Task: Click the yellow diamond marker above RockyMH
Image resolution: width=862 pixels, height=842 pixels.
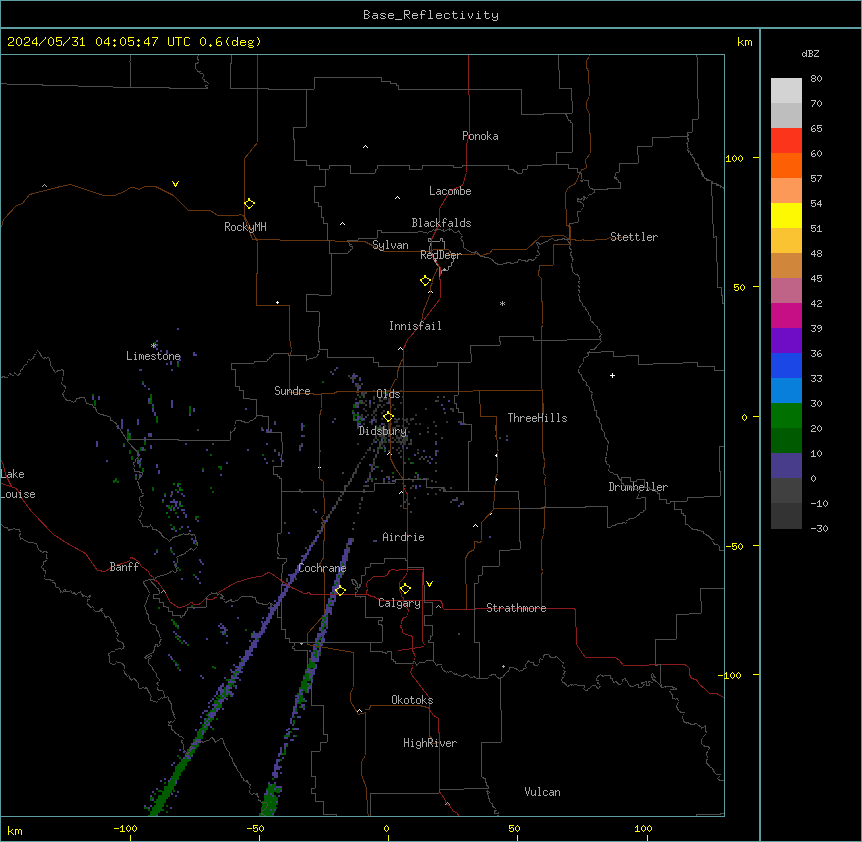Action: pyautogui.click(x=249, y=204)
